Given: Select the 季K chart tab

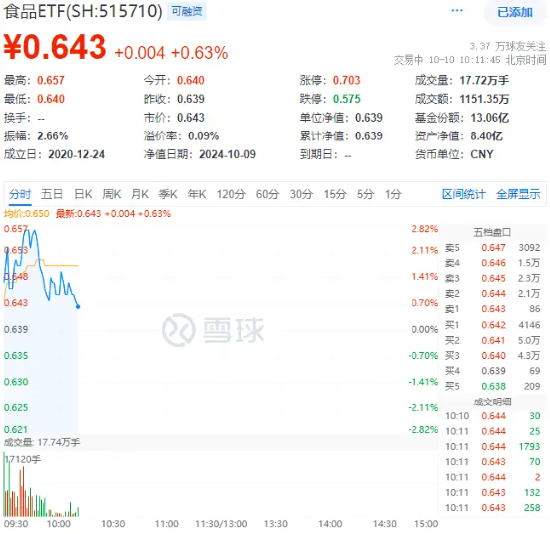Looking at the screenshot, I should (168, 194).
